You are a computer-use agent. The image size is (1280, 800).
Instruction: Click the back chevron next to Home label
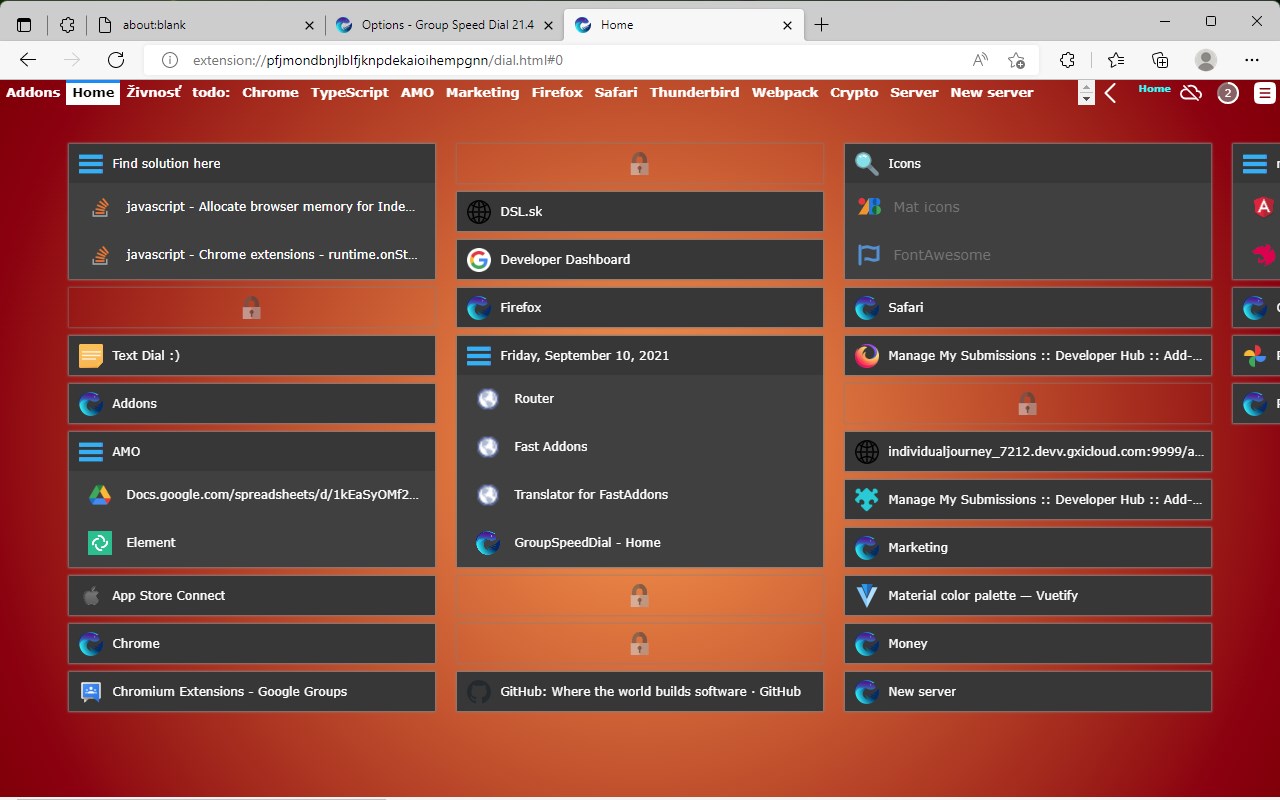tap(1112, 92)
